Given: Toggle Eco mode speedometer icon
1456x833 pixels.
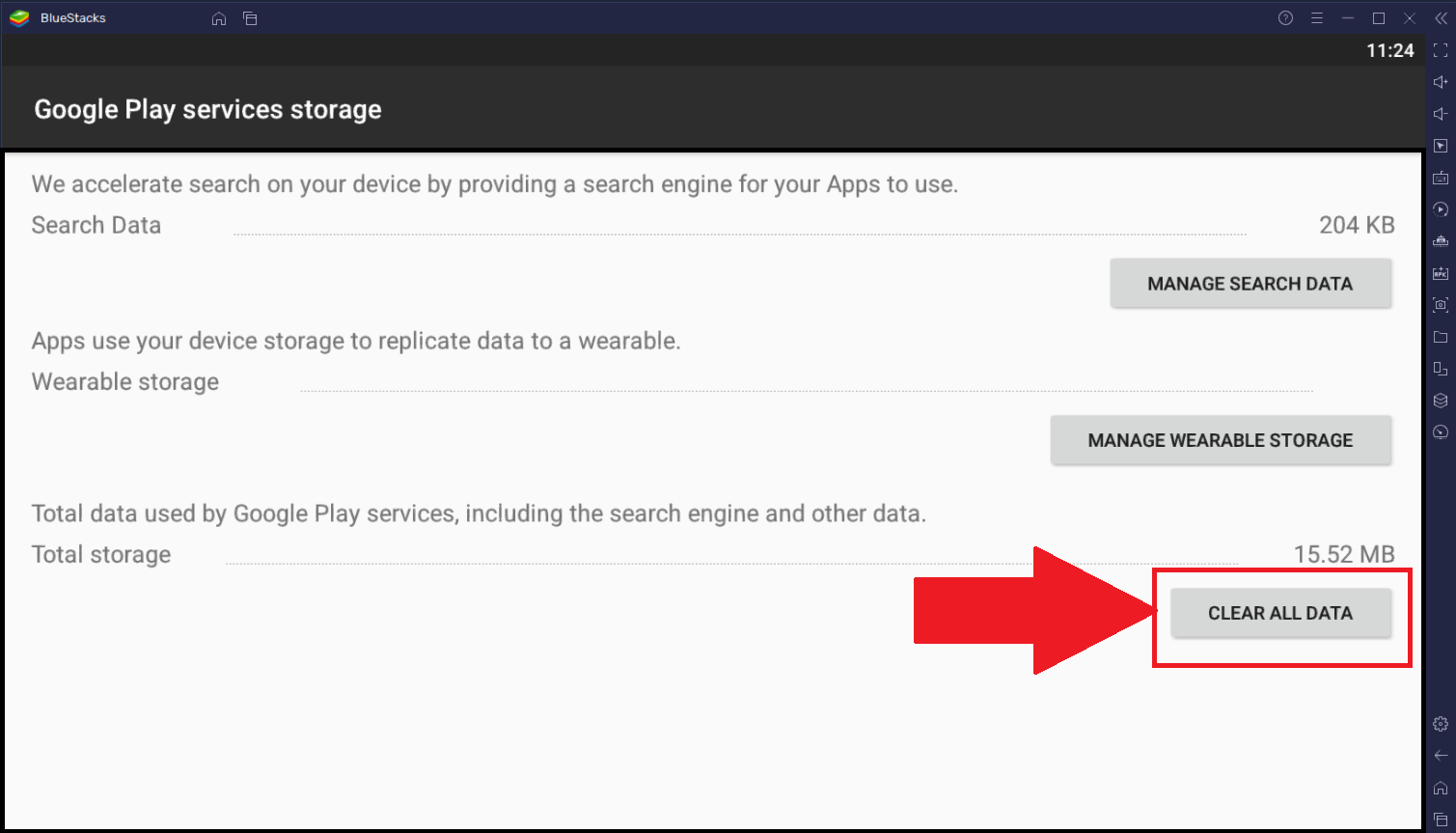Looking at the screenshot, I should [x=1441, y=432].
